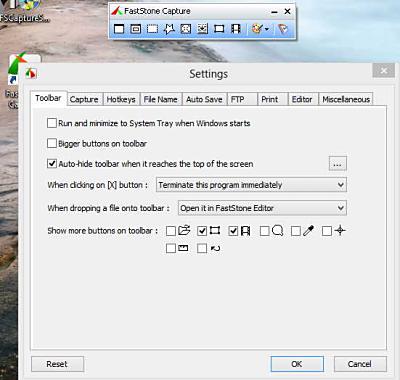The height and width of the screenshot is (380, 400).
Task: Uncheck the Screen Recorder button checkbox
Action: 233,231
